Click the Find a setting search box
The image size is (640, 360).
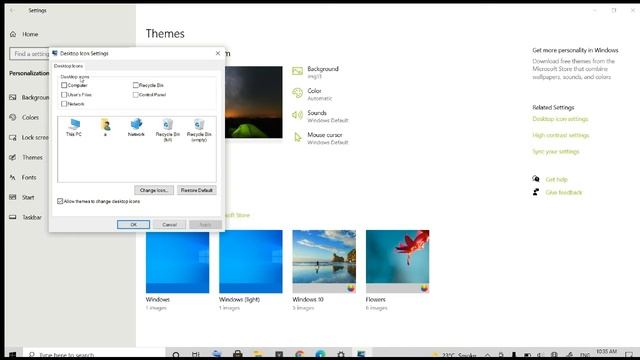[29, 54]
